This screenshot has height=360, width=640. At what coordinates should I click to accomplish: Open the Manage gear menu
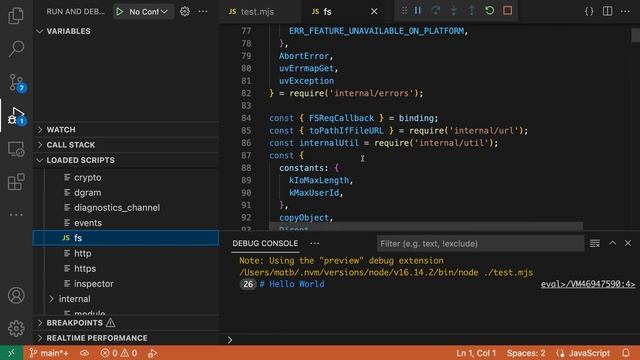click(16, 328)
